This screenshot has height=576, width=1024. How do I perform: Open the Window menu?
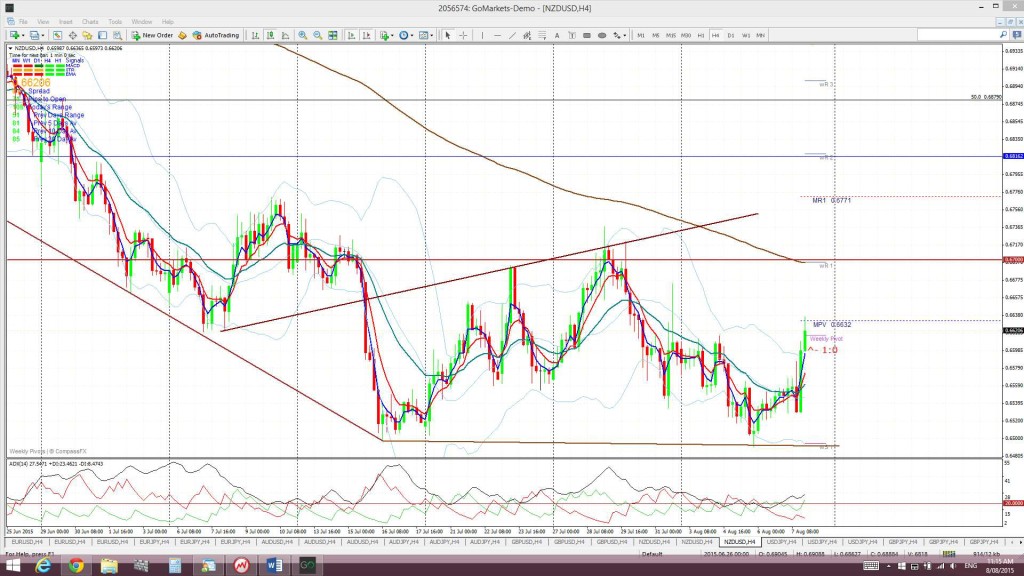pyautogui.click(x=141, y=22)
